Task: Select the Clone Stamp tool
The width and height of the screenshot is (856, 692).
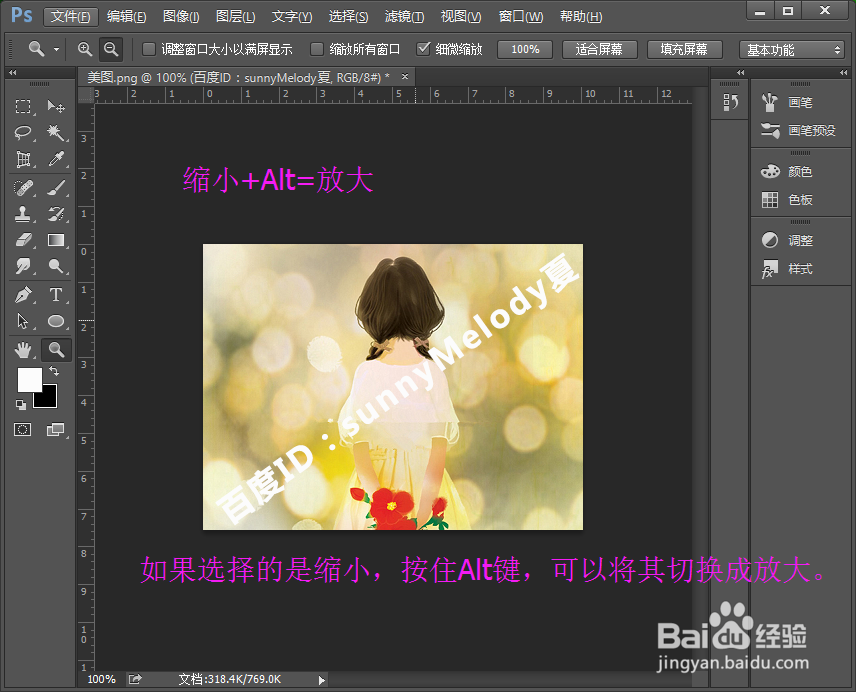Action: click(23, 214)
